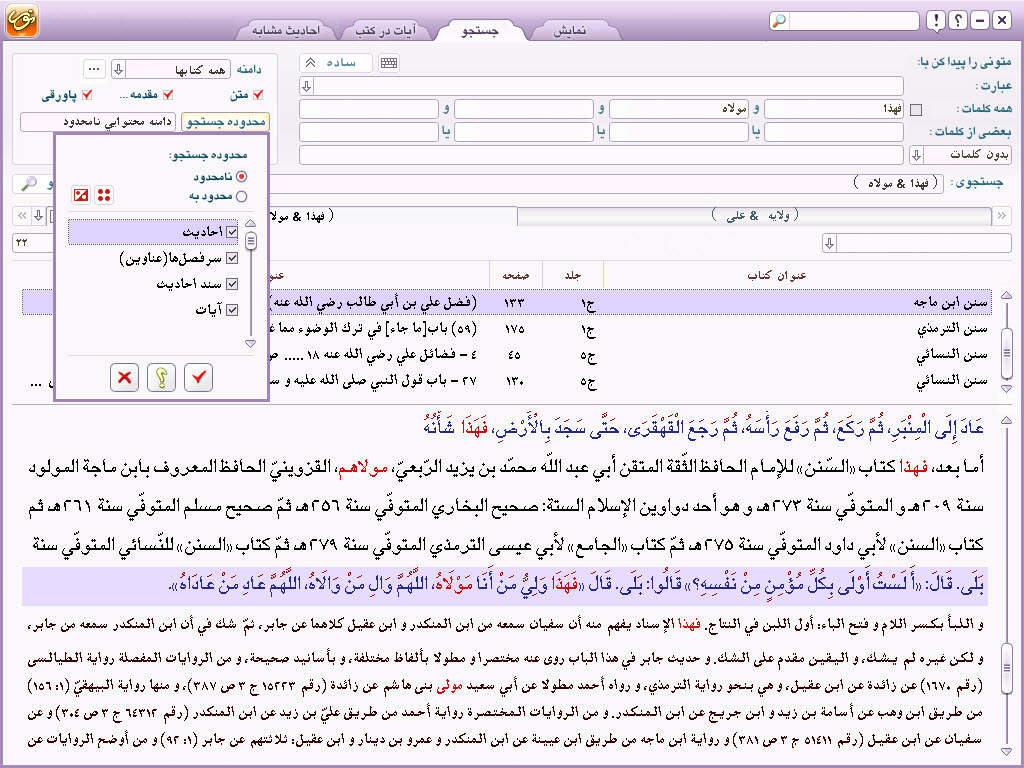The image size is (1024, 768).
Task: Open the احادیث مشابه tab
Action: point(285,30)
